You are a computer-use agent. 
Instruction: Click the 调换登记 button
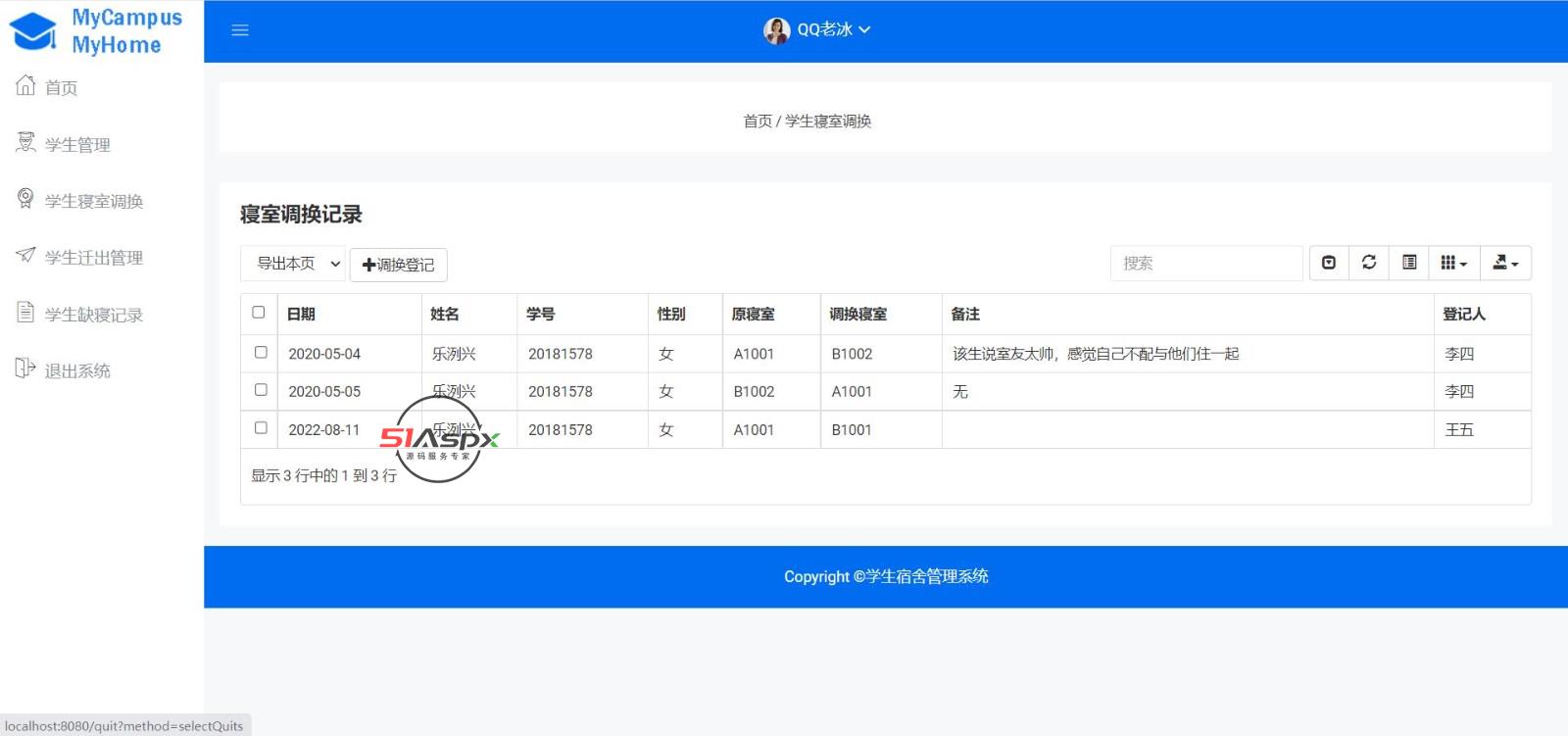point(399,265)
